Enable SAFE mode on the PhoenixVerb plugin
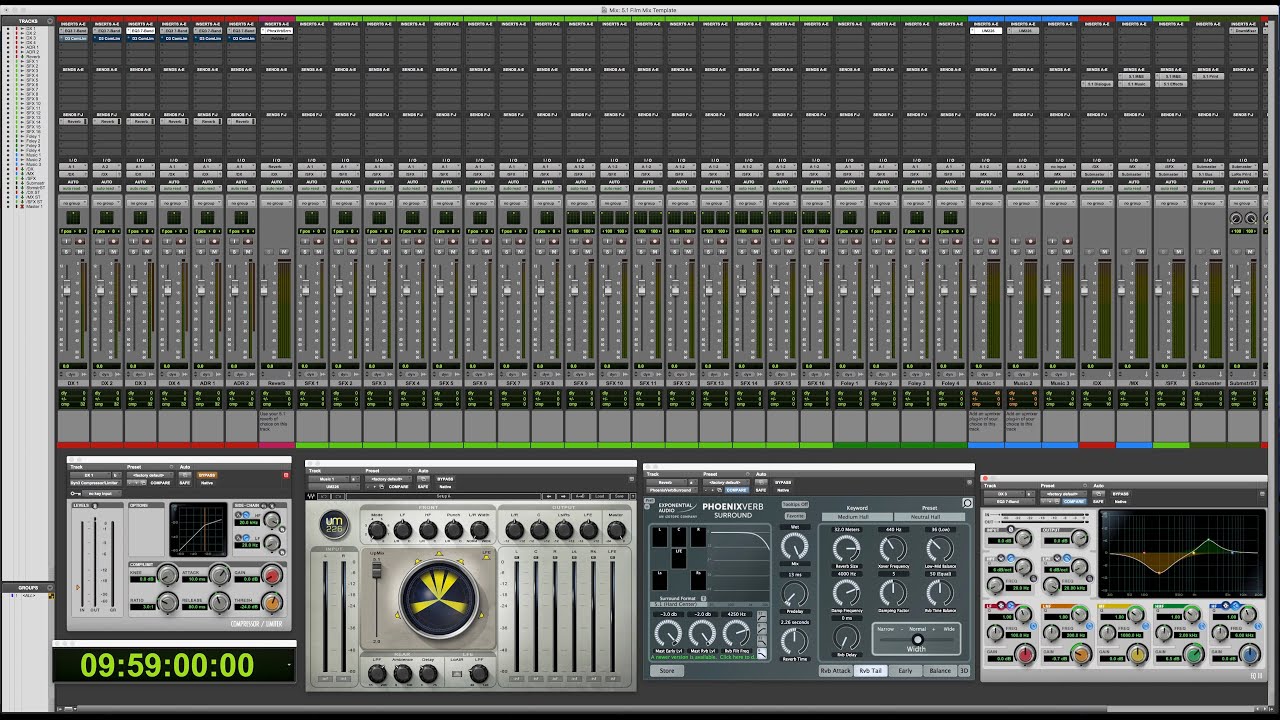Screen dimensions: 1280x720 pyautogui.click(x=759, y=490)
